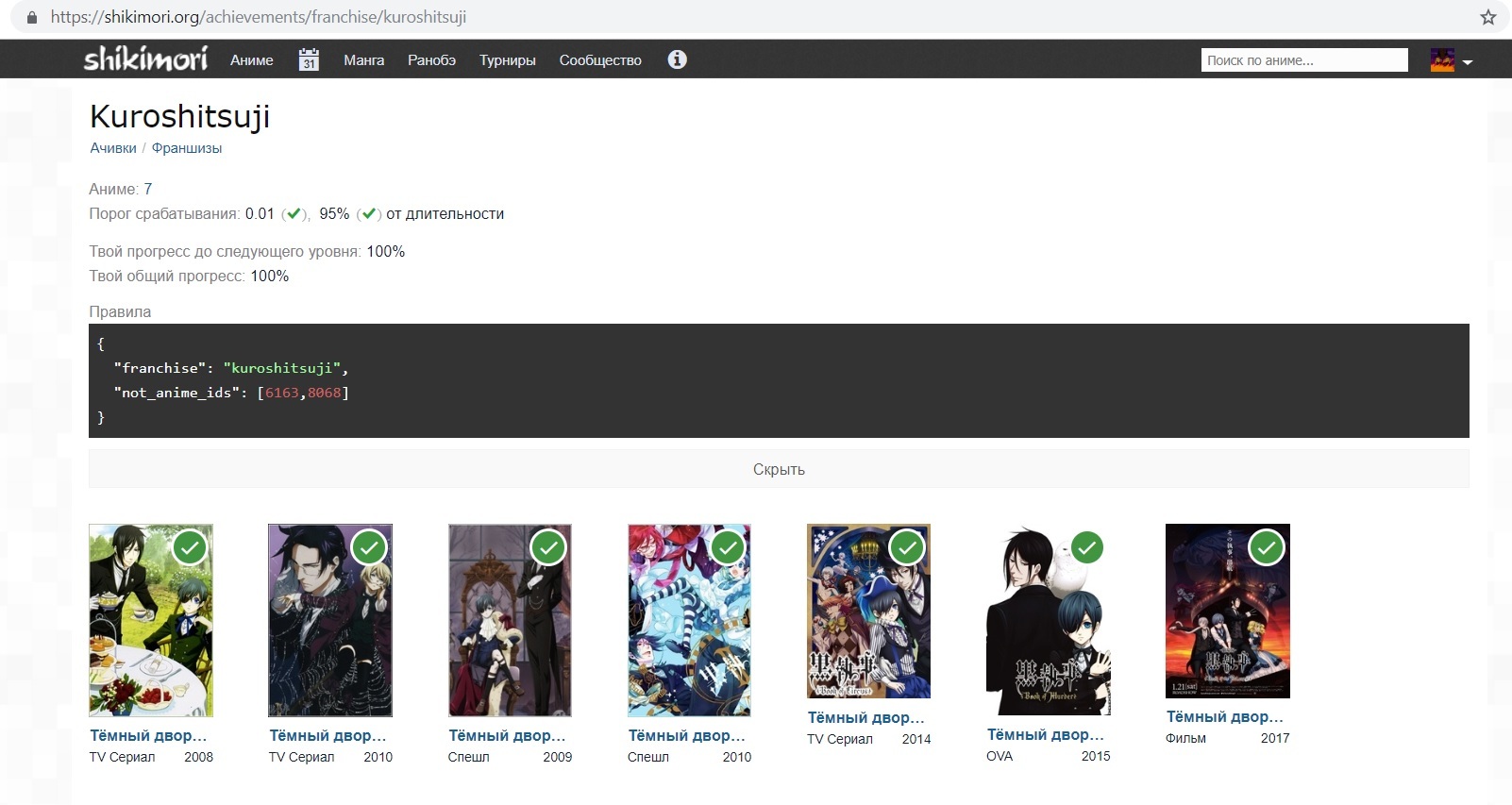Open the user profile dropdown arrow
The width and height of the screenshot is (1512, 805).
[x=1468, y=62]
